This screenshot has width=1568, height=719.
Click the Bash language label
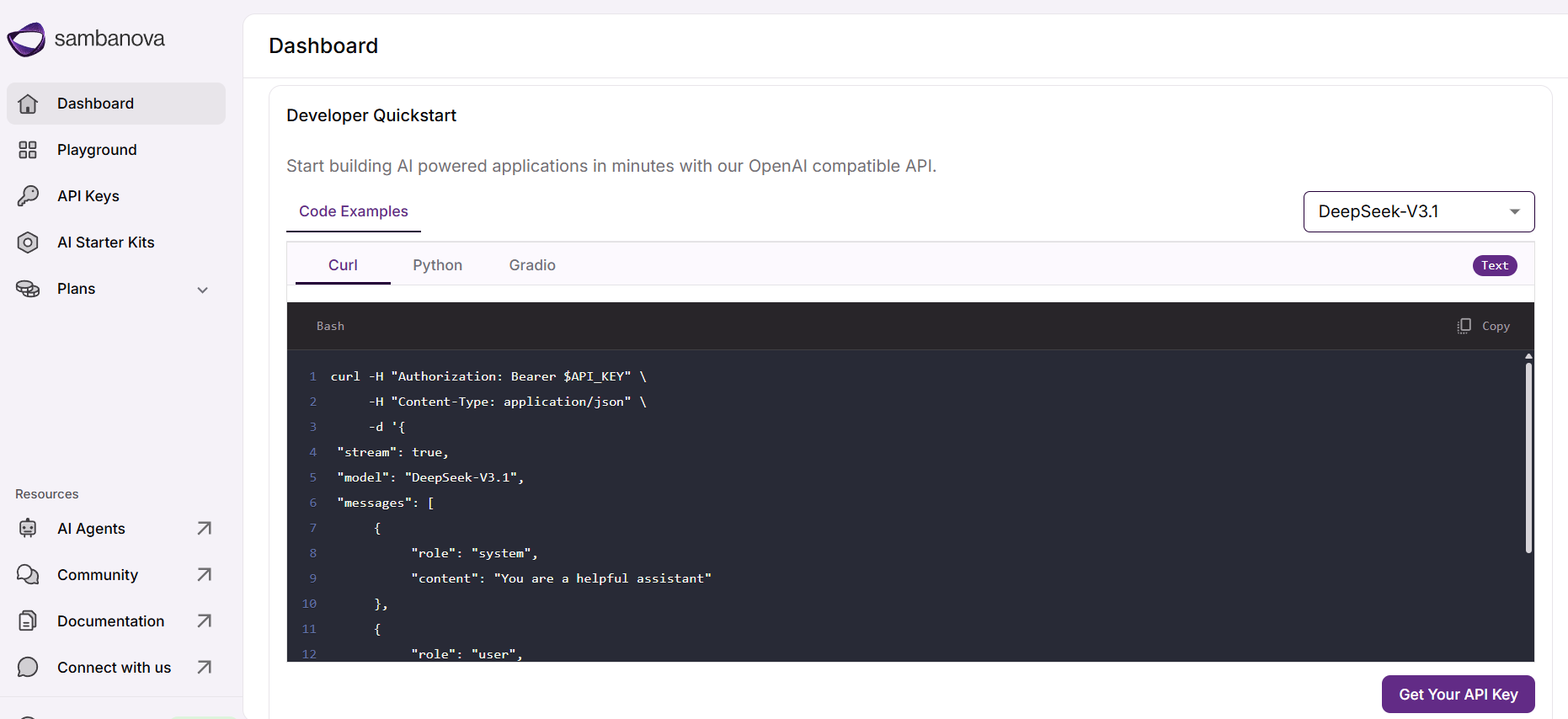(330, 326)
